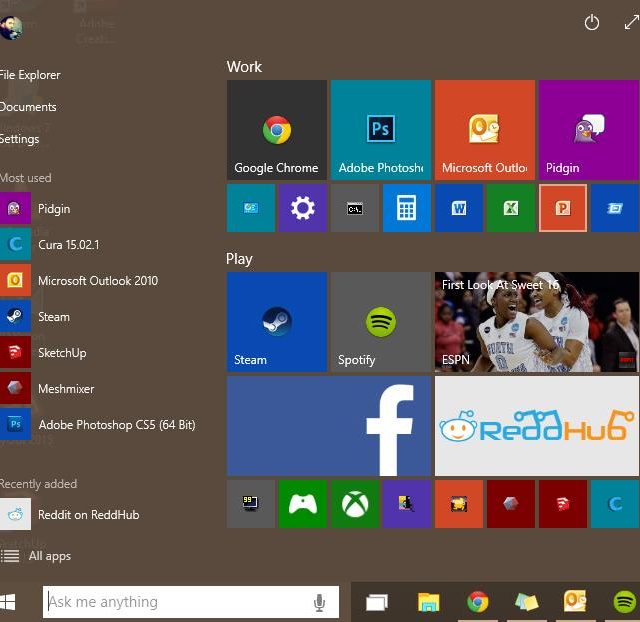This screenshot has height=622, width=640.
Task: Open the small Meshmixer tile in Play group
Action: pyautogui.click(x=511, y=504)
